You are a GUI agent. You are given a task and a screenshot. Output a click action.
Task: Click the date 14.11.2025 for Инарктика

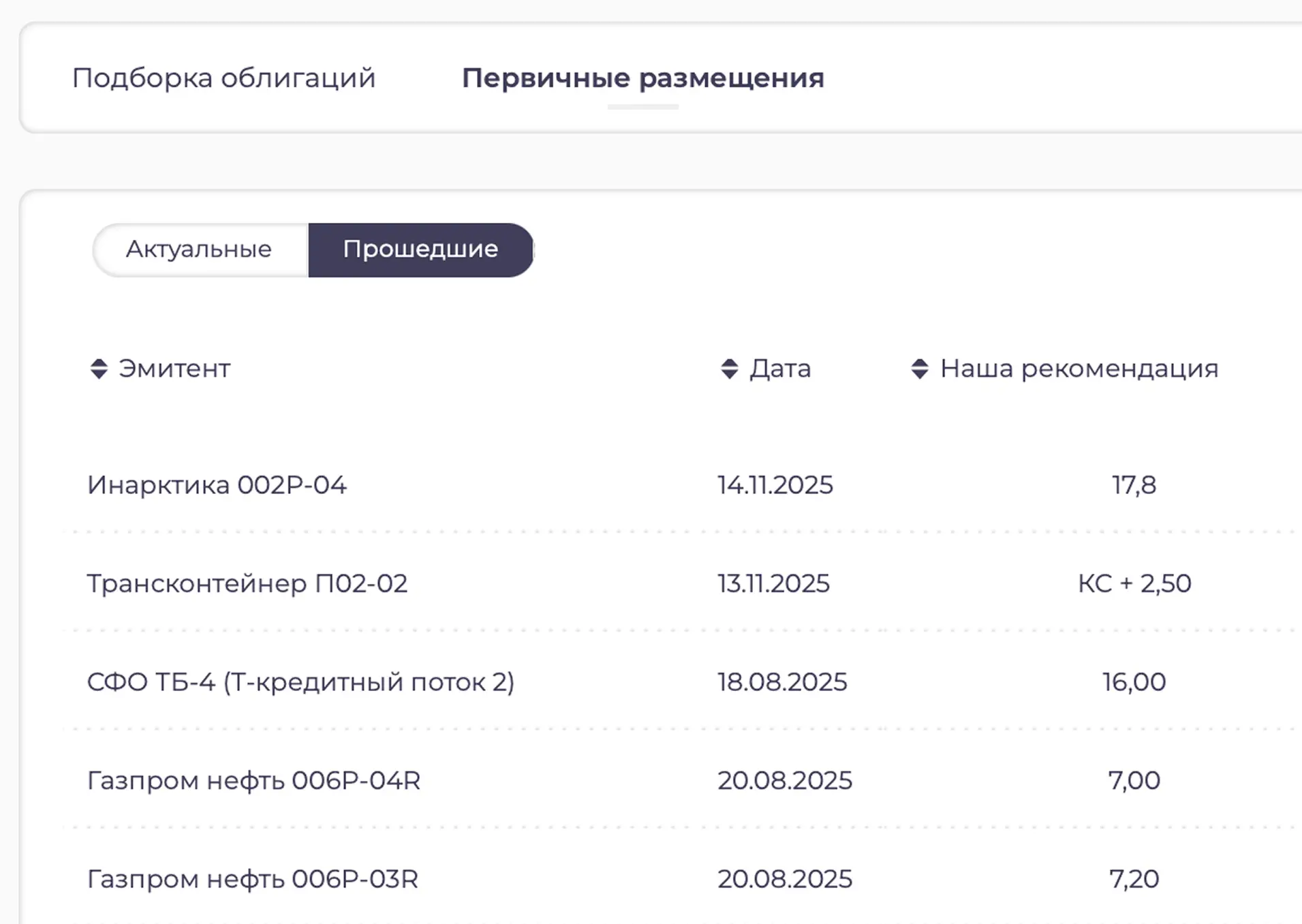pos(775,485)
